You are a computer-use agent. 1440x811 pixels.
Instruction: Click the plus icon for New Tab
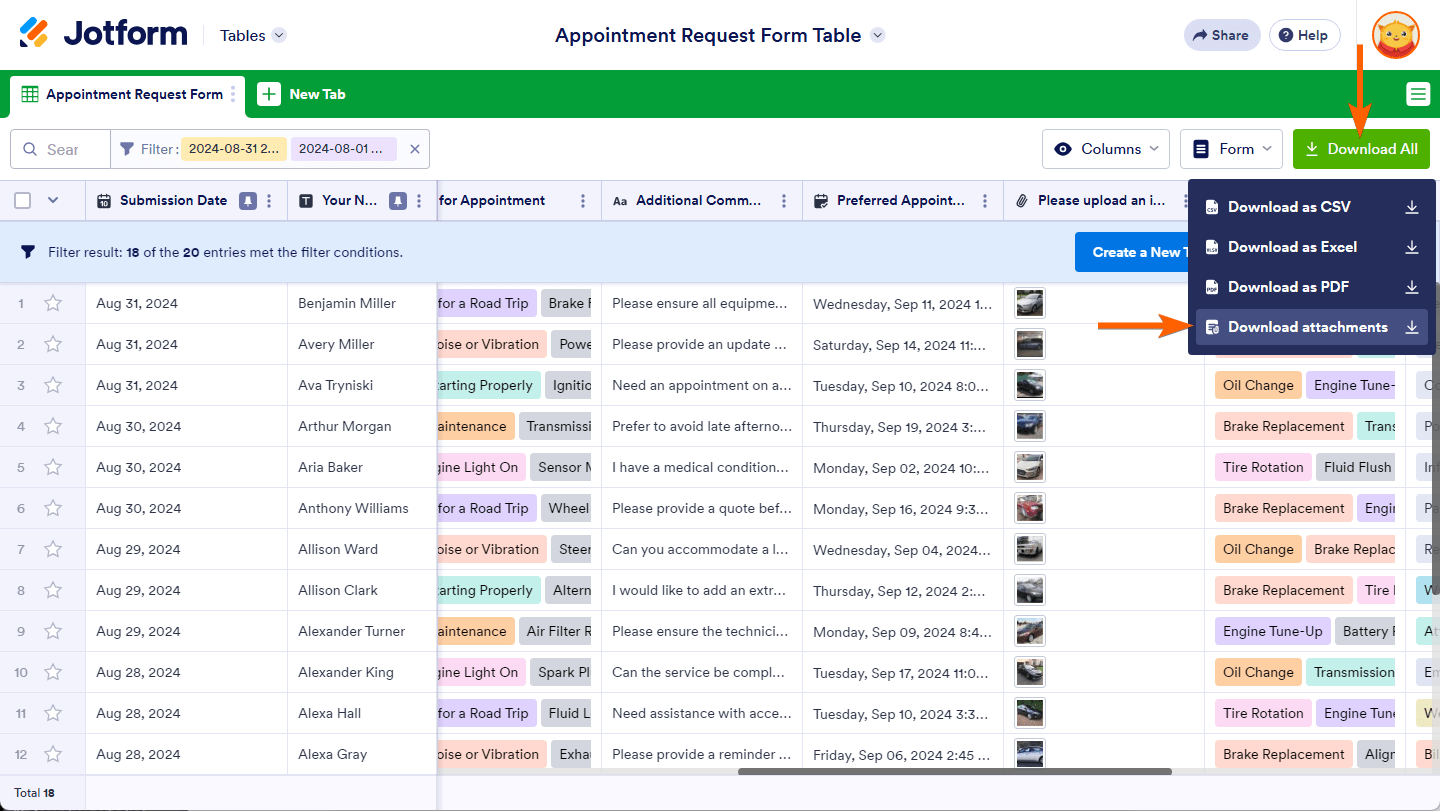coord(269,94)
